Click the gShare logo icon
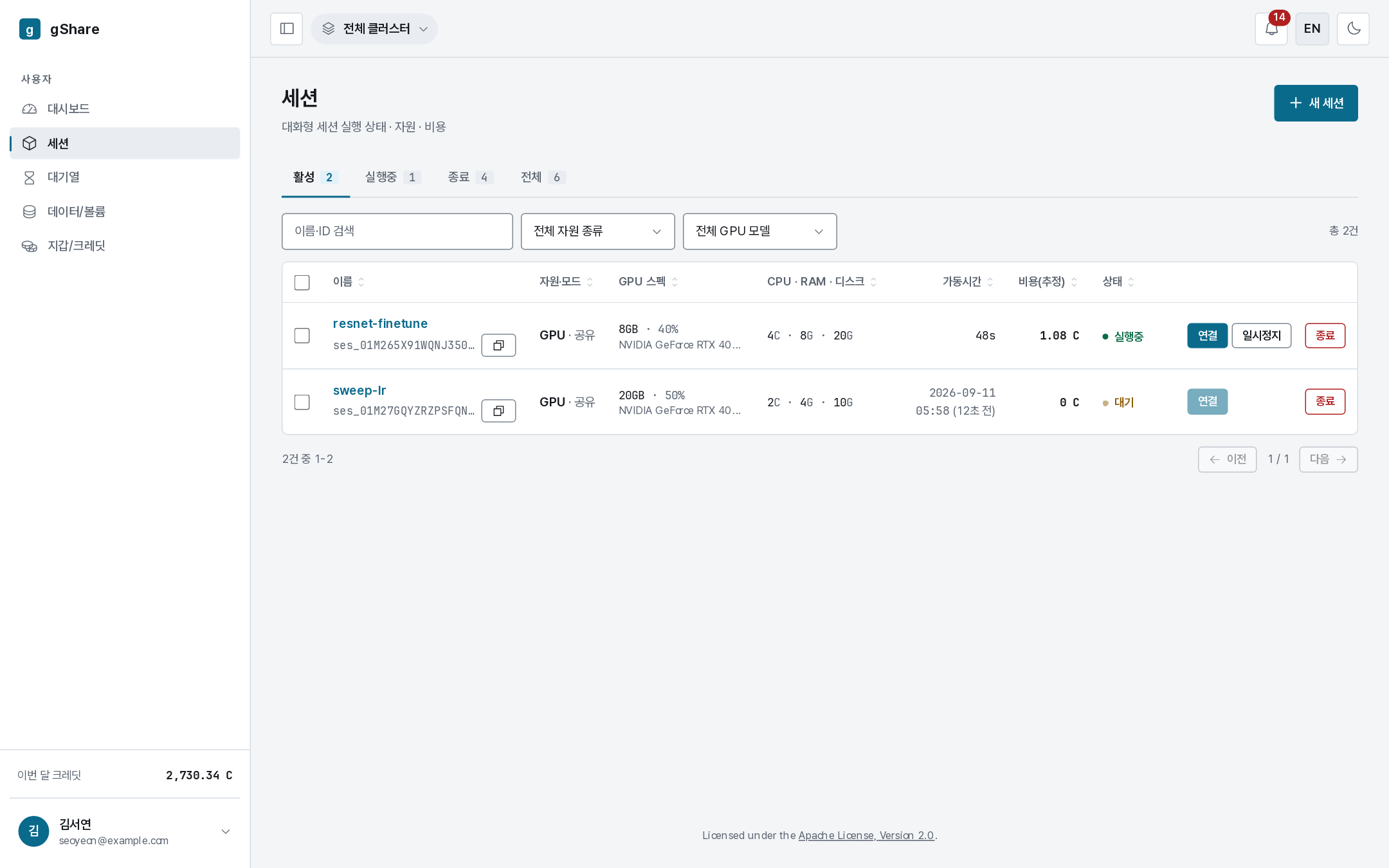The height and width of the screenshot is (868, 1389). point(30,29)
